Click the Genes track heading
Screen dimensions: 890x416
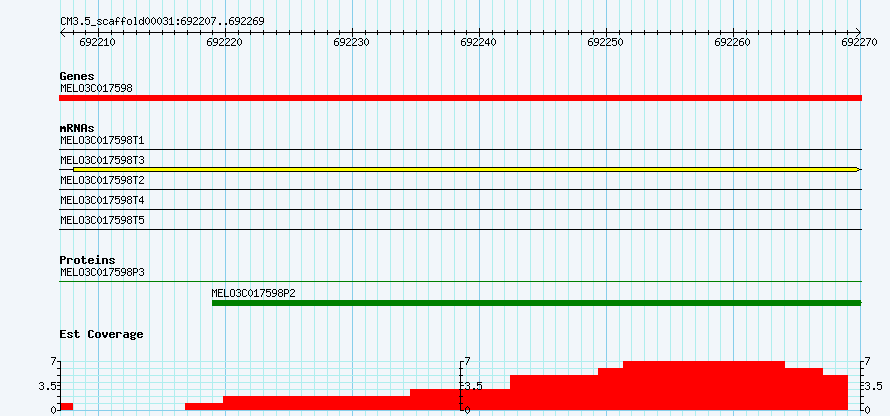pos(77,76)
